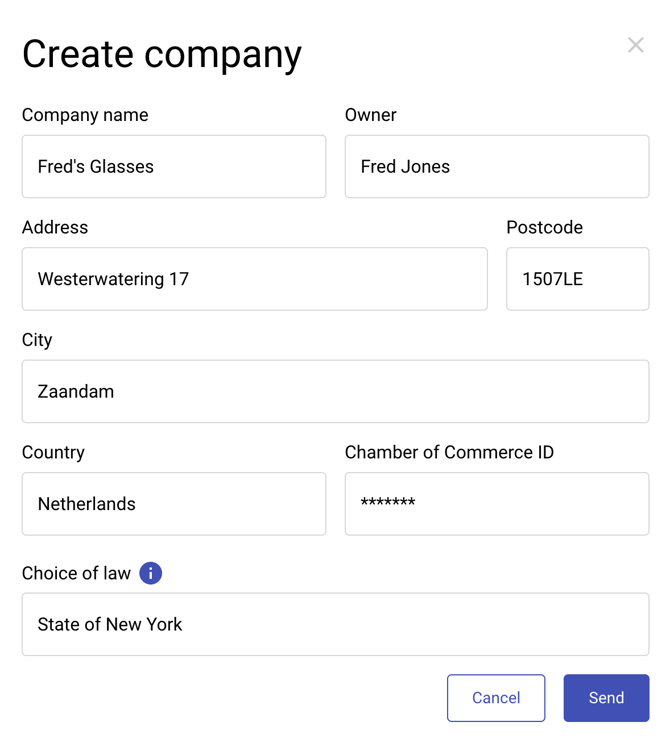Click the Postcode label
Image resolution: width=670 pixels, height=743 pixels.
click(544, 227)
